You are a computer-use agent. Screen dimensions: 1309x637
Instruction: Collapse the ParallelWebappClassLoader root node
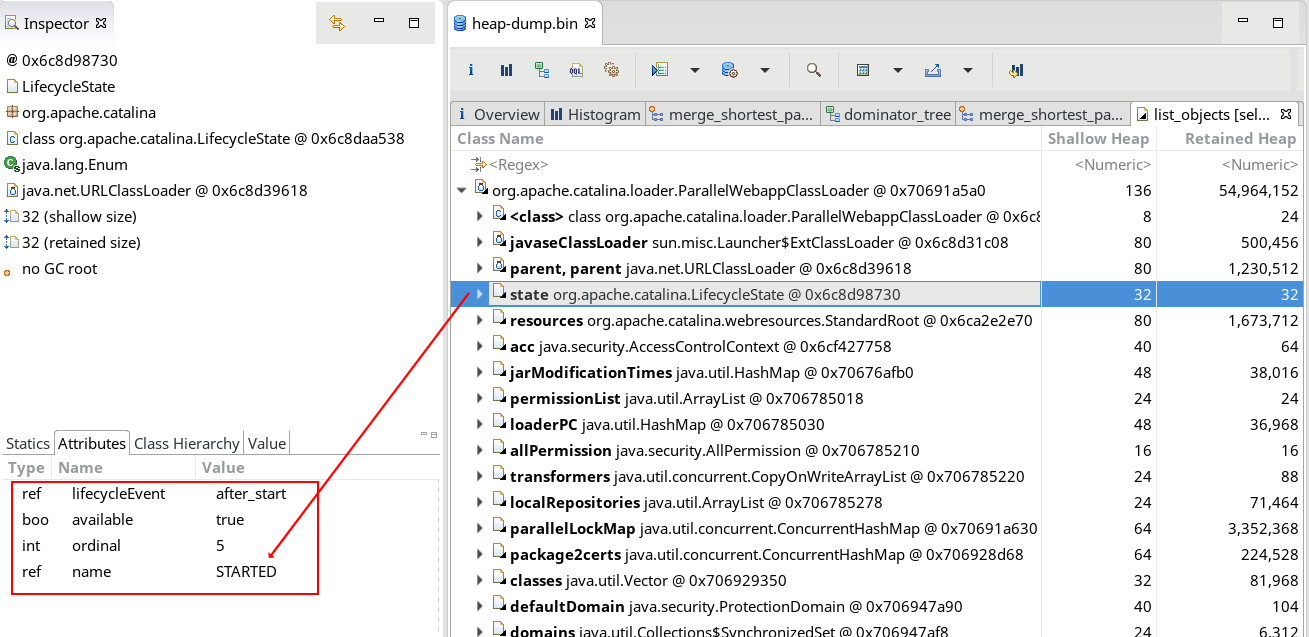click(x=461, y=190)
